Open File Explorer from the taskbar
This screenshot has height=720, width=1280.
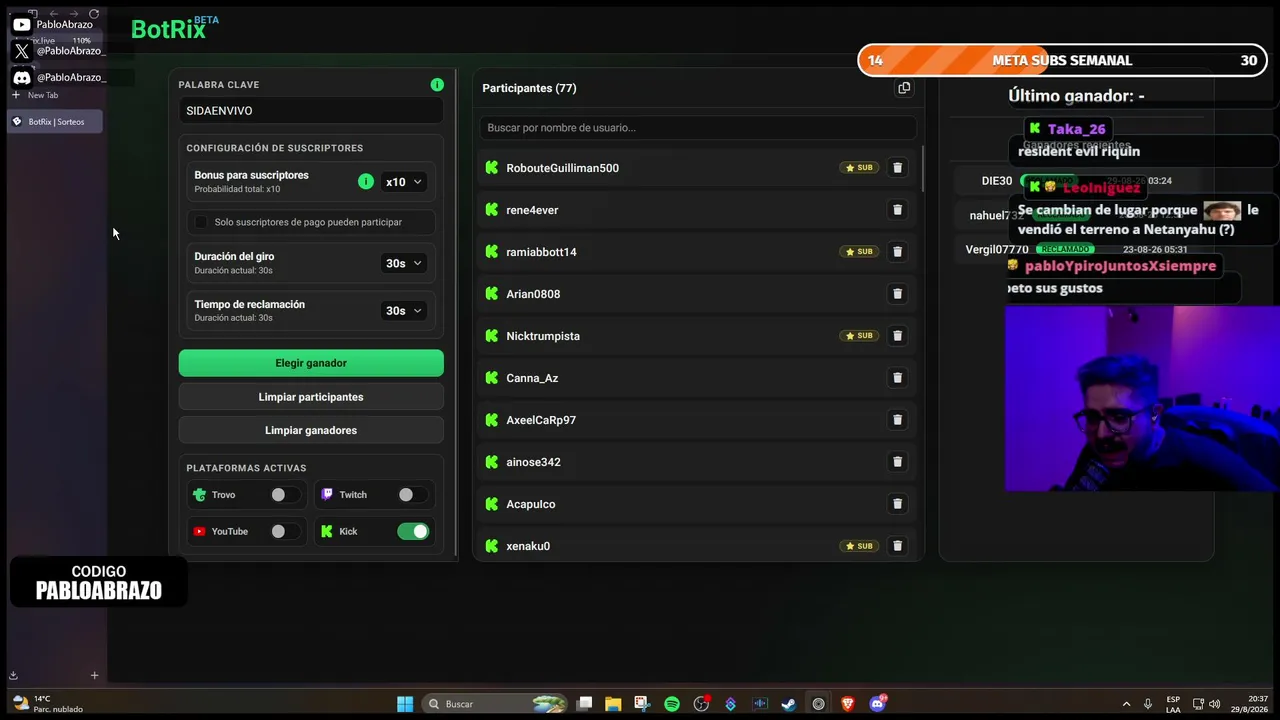click(x=613, y=704)
